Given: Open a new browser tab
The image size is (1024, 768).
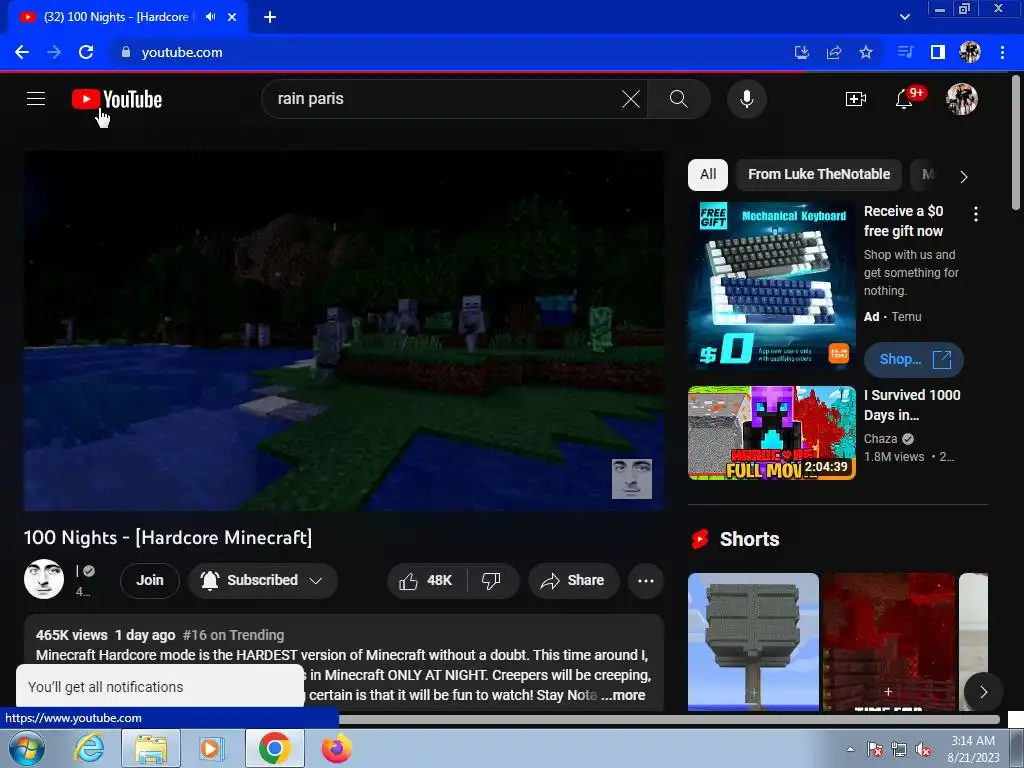Looking at the screenshot, I should (270, 17).
